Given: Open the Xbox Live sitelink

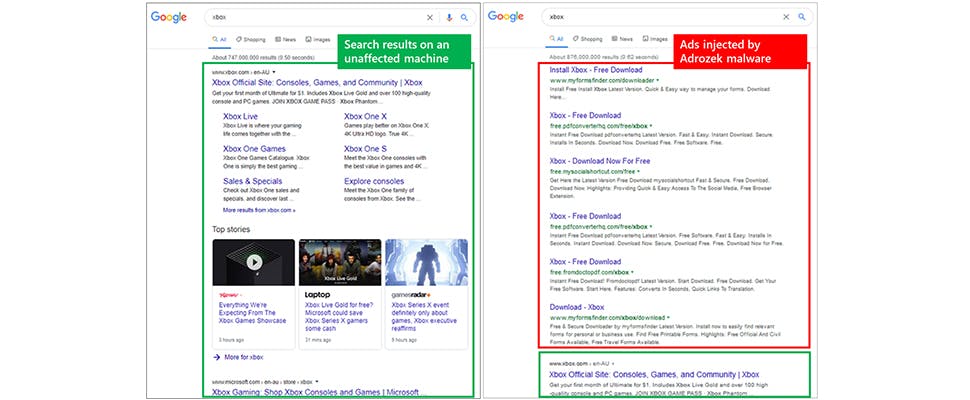Looking at the screenshot, I should 241,116.
